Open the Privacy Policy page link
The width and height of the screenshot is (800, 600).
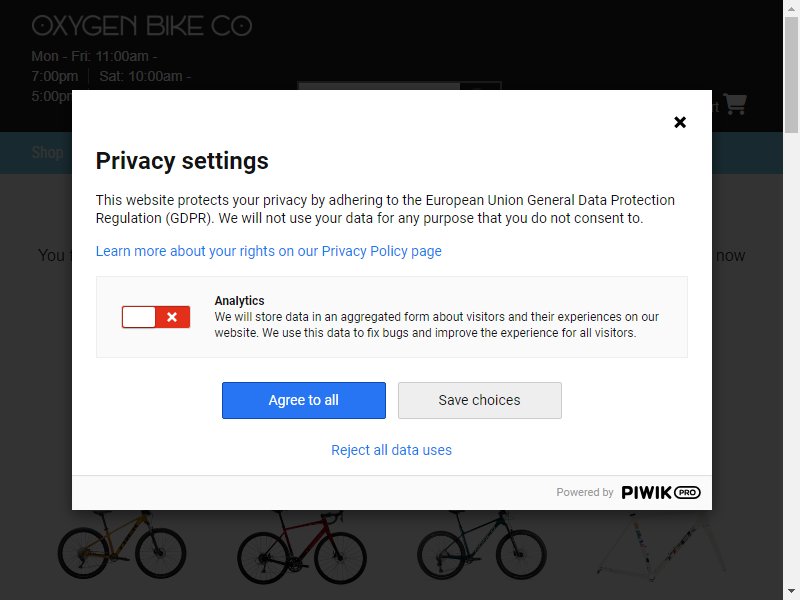(x=268, y=251)
